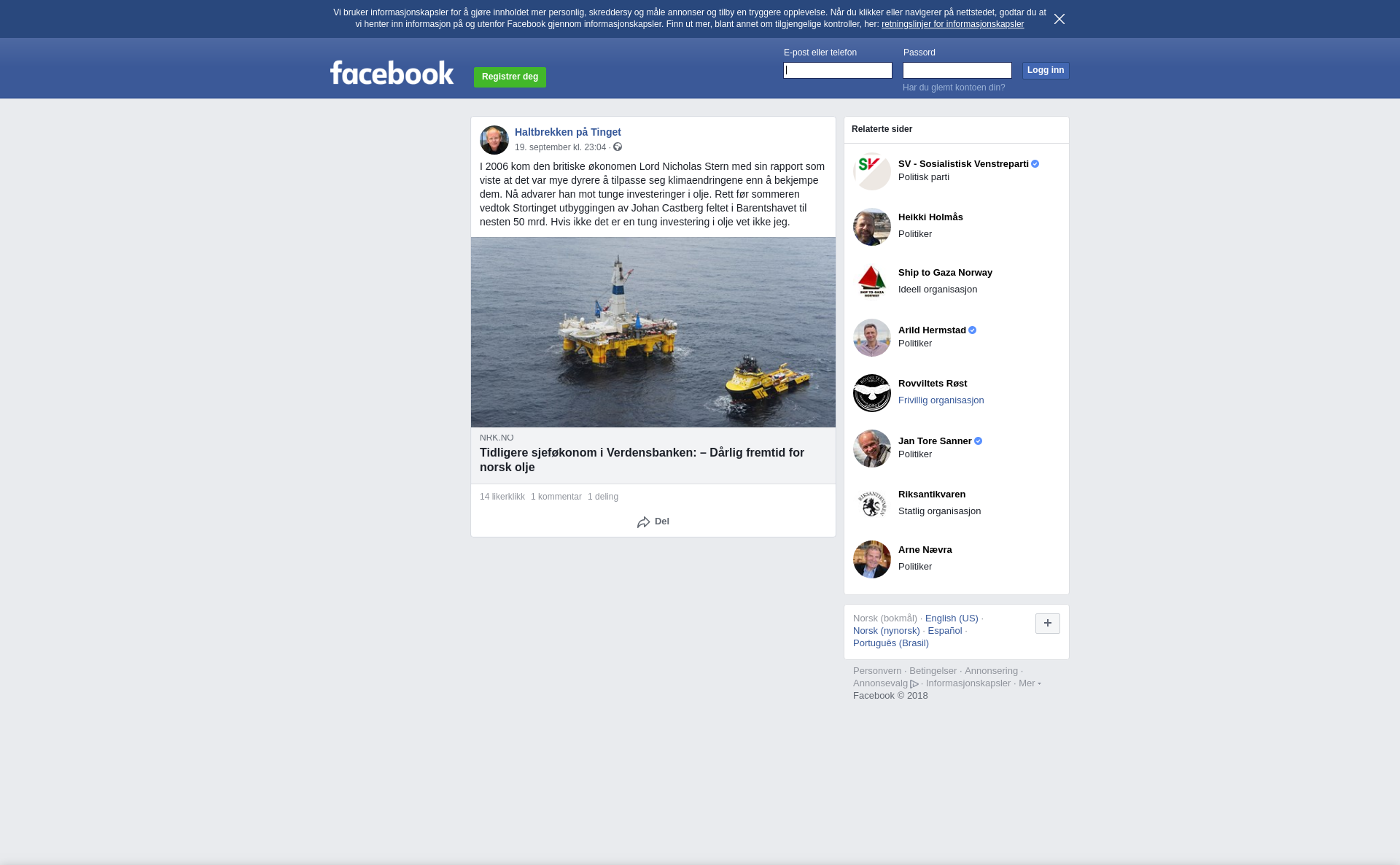
Task: Open Arne Nævra profile picture
Action: [872, 559]
